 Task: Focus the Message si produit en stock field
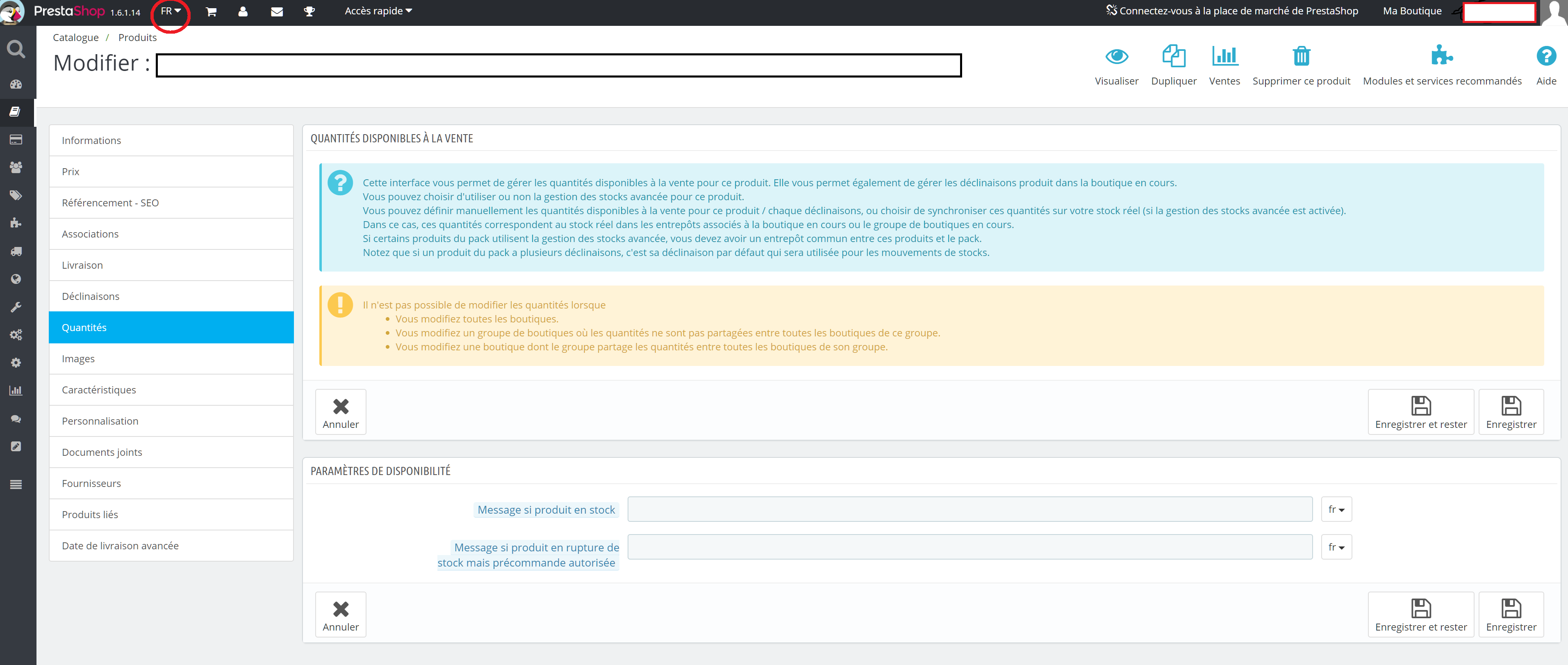tap(969, 509)
